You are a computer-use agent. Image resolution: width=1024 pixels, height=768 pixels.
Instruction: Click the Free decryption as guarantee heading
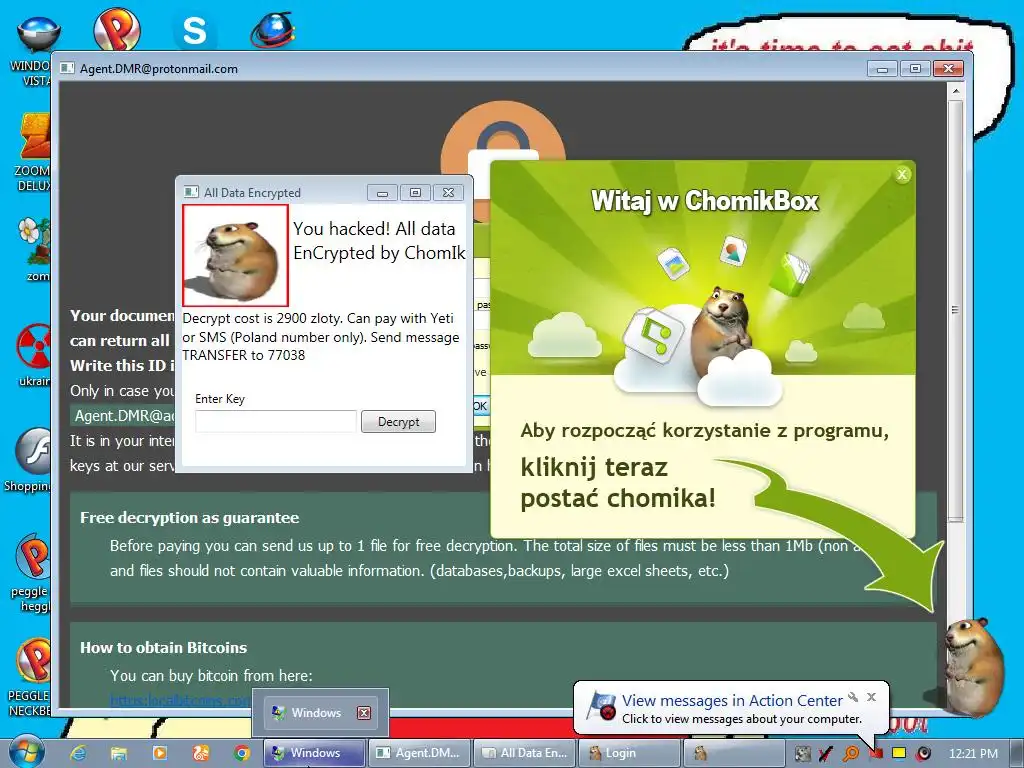pos(189,518)
